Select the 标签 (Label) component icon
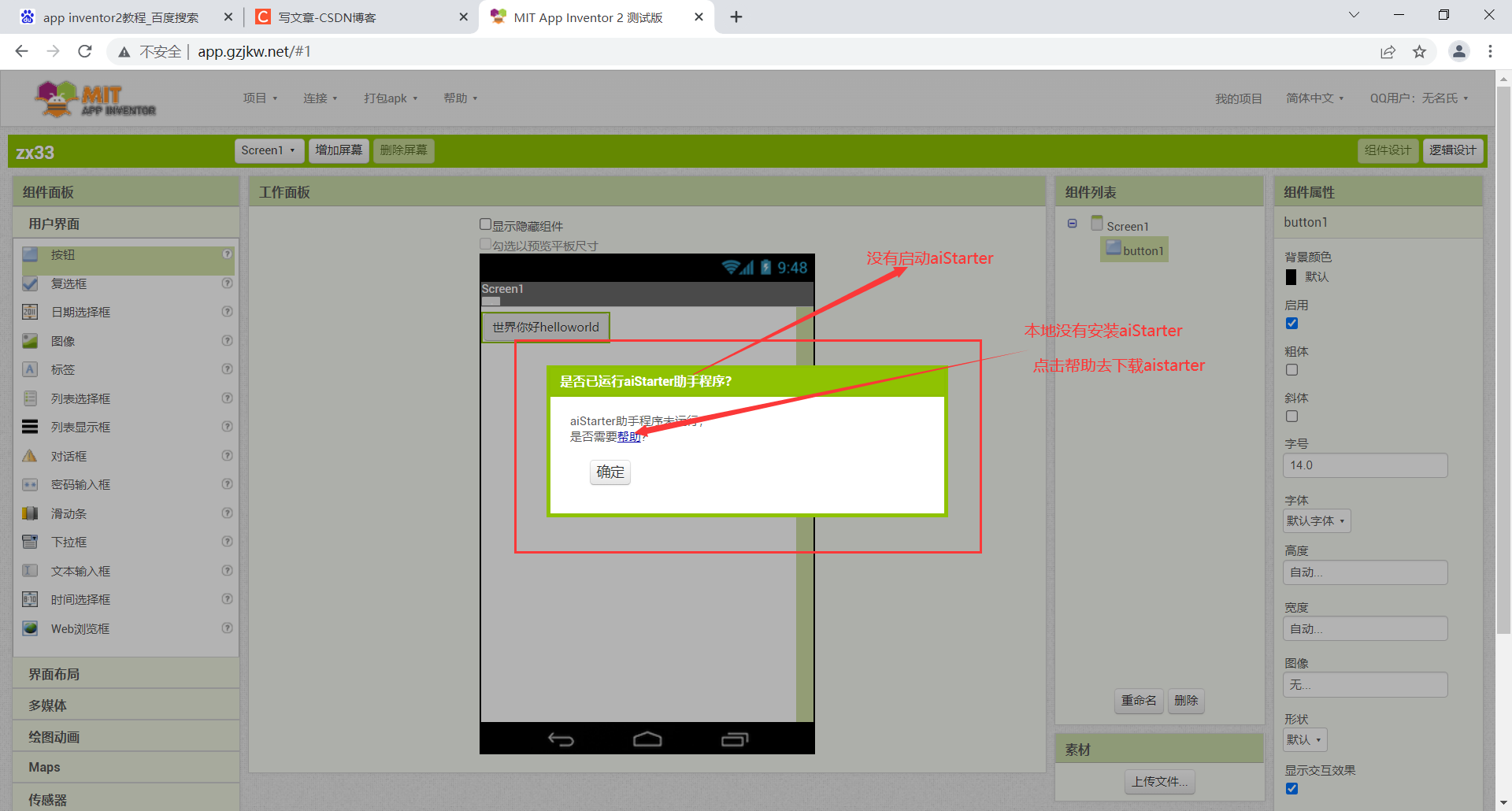This screenshot has width=1512, height=811. (x=30, y=368)
